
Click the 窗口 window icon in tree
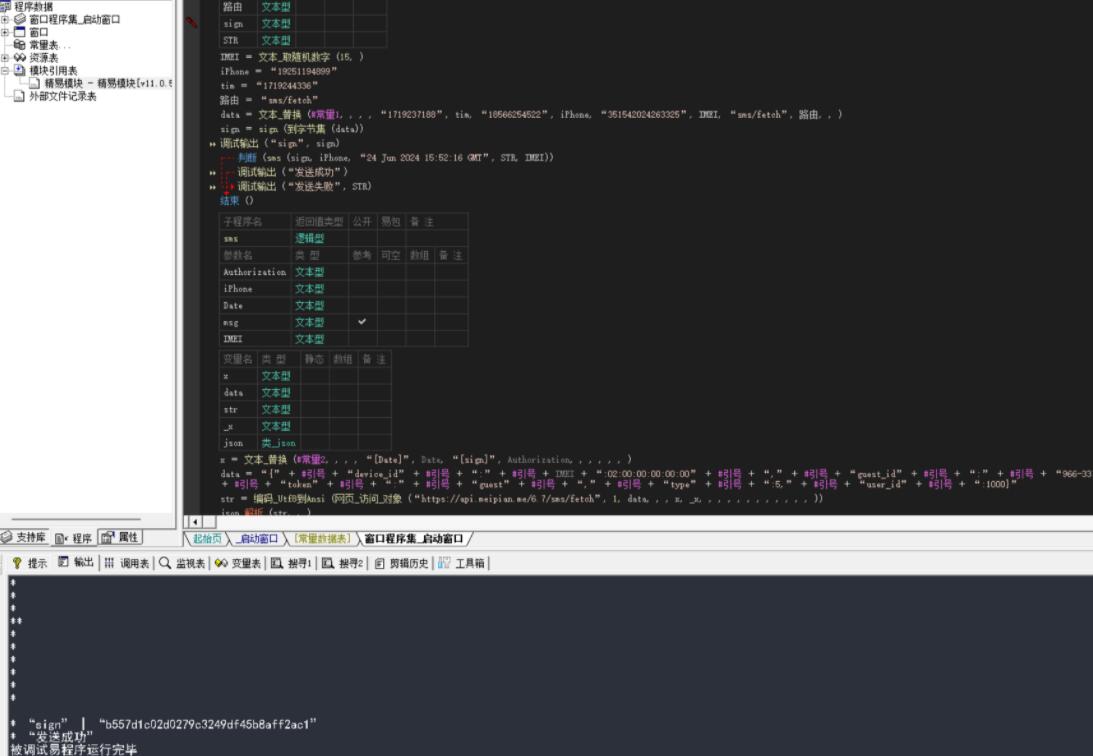[20, 32]
